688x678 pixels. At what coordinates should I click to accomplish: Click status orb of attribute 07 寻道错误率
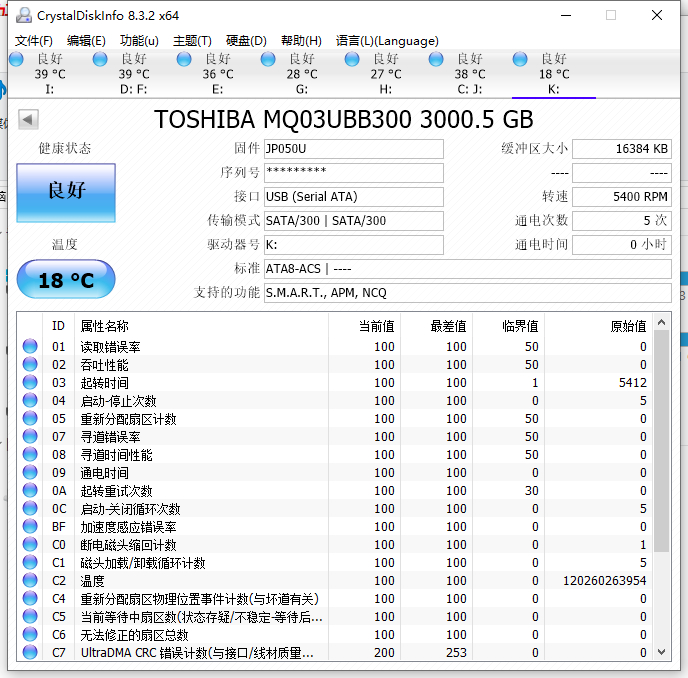coord(30,436)
